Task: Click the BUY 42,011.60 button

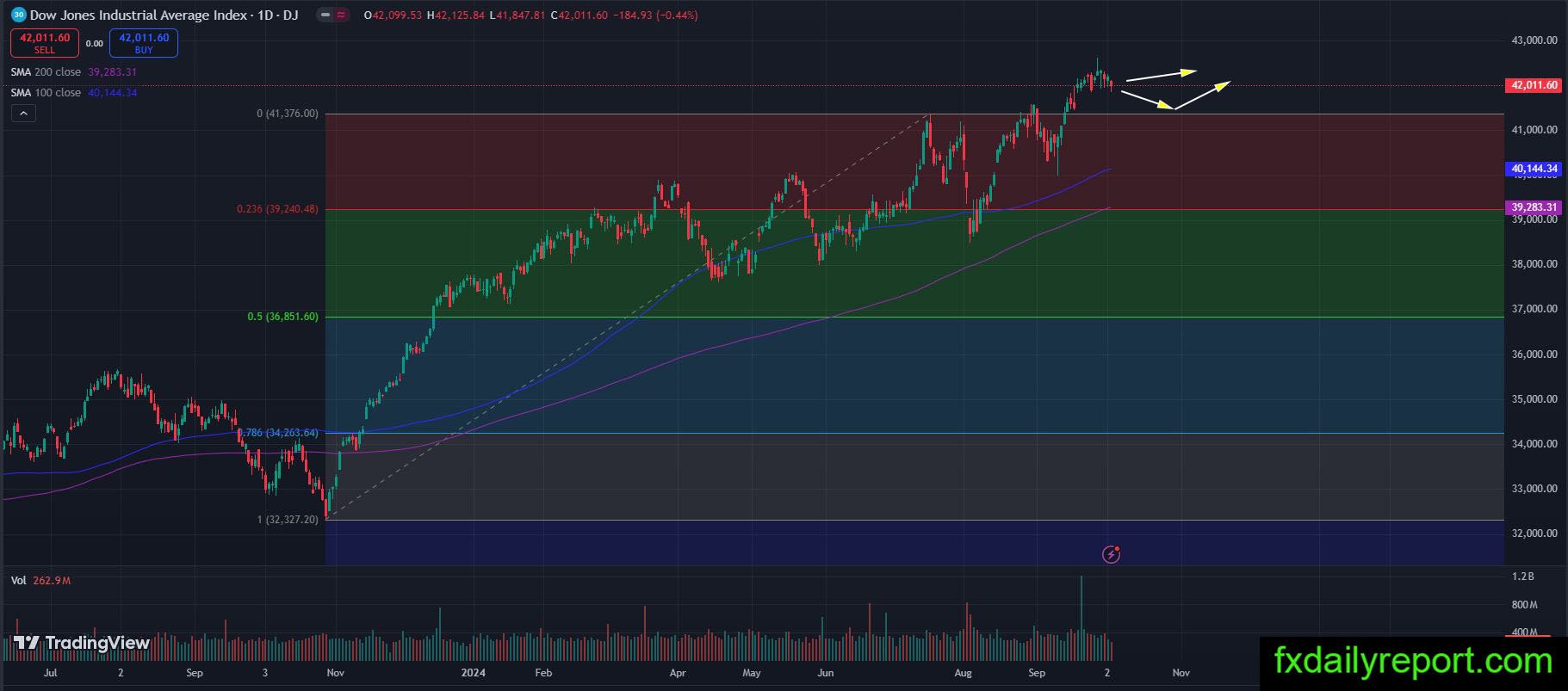Action: click(x=144, y=42)
